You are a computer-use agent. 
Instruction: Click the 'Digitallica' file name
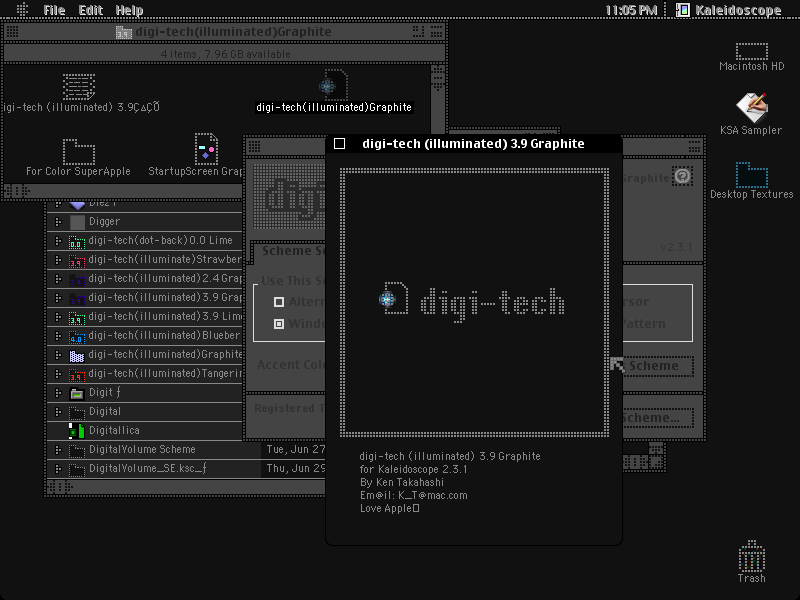(114, 431)
